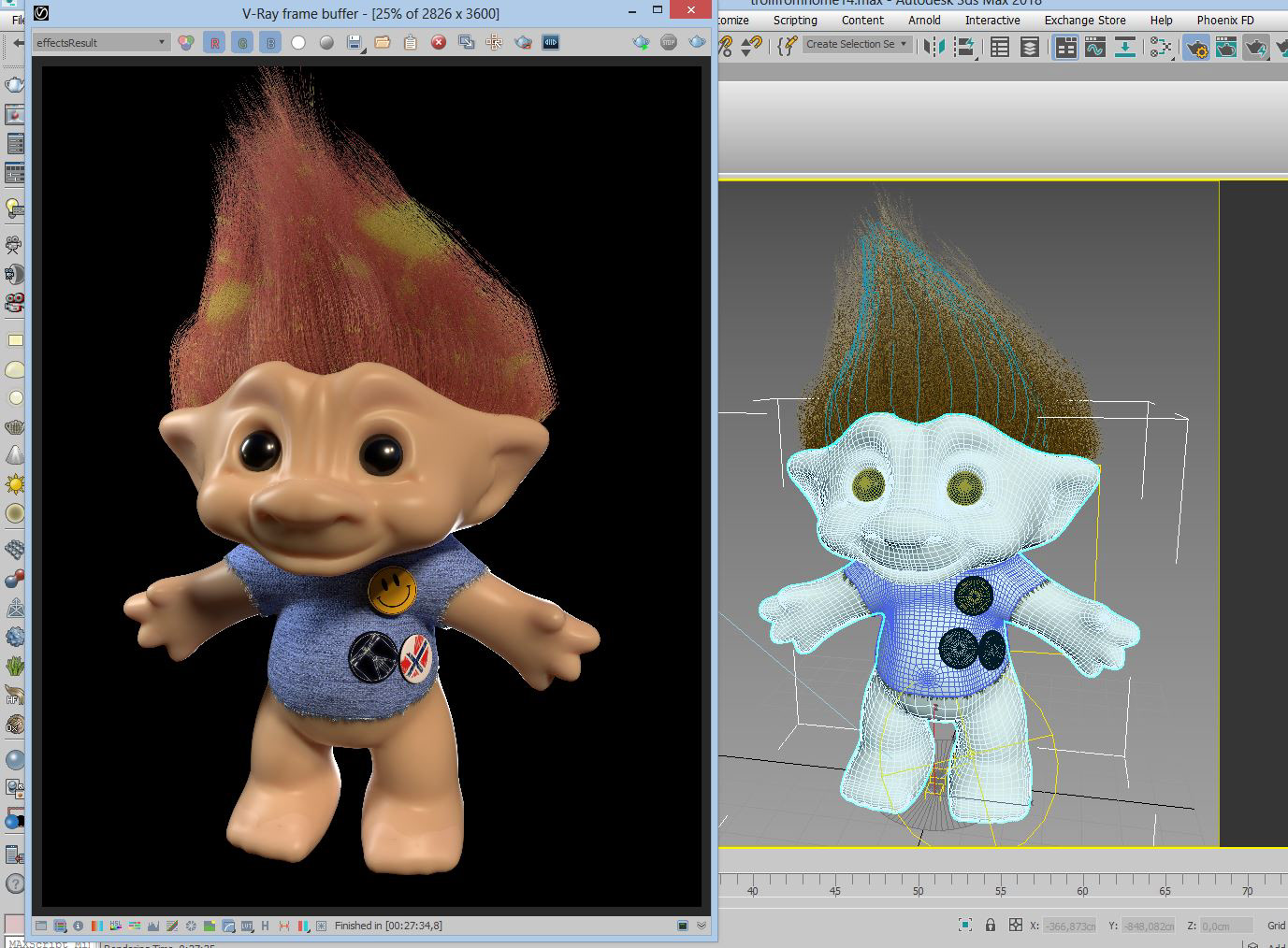Switch to RGB channels in frame buffer

pos(186,42)
